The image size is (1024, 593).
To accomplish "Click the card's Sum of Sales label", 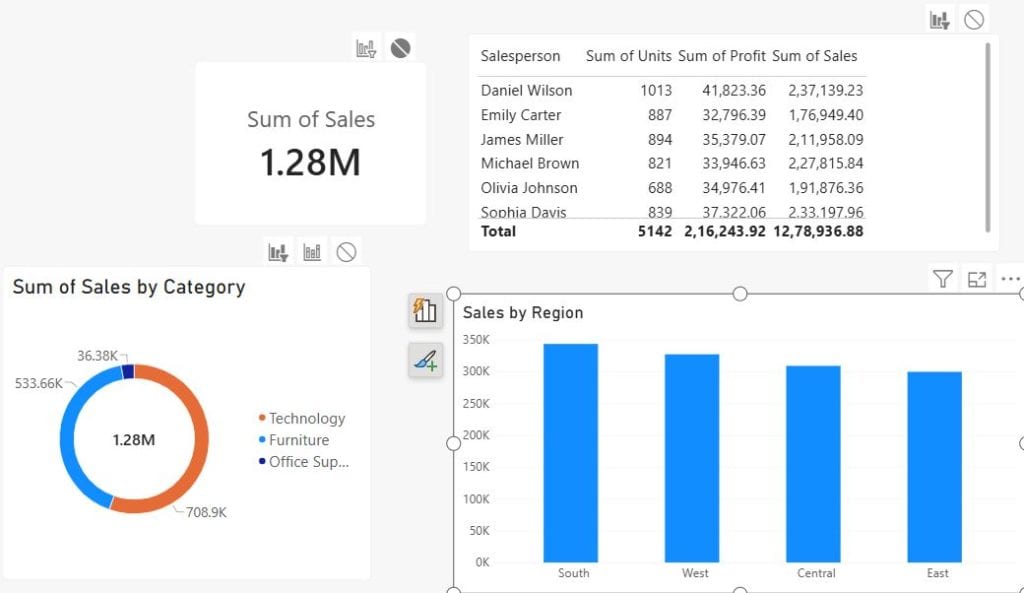I will click(311, 120).
